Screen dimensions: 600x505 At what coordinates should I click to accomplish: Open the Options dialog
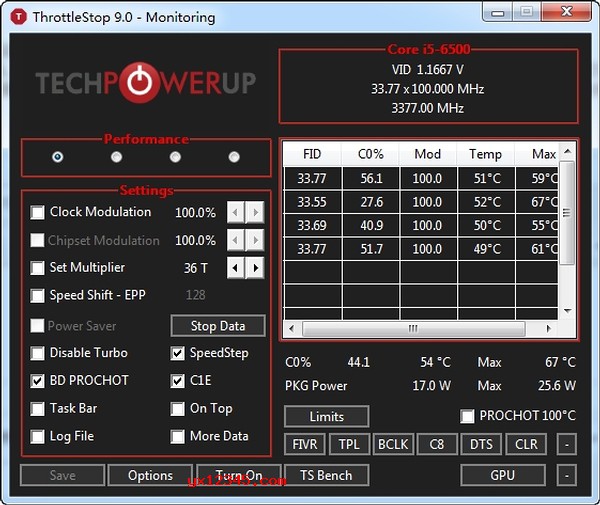click(150, 475)
